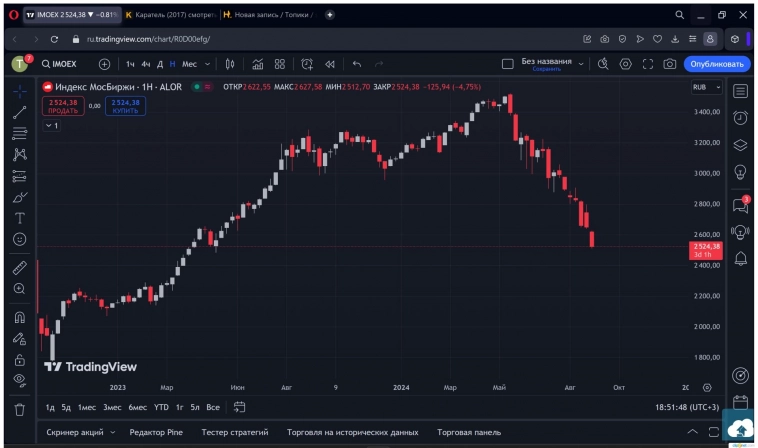Open the alerts clock panel in right sidebar
This screenshot has width=758, height=448.
tap(740, 117)
